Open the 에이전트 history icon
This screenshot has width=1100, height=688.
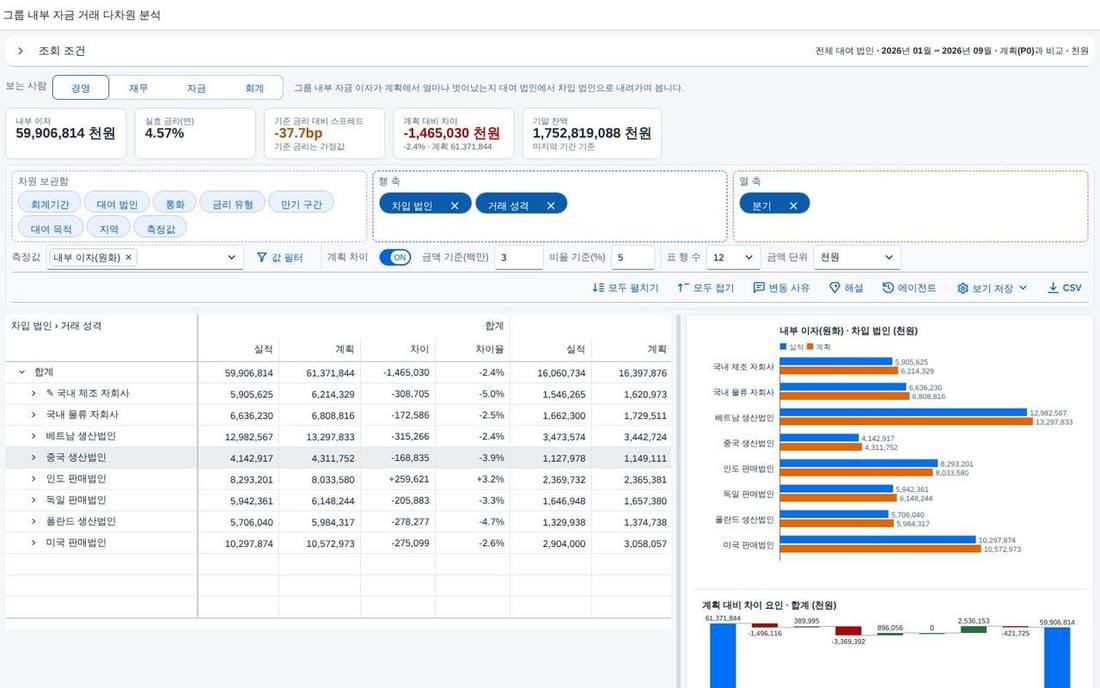coord(888,288)
